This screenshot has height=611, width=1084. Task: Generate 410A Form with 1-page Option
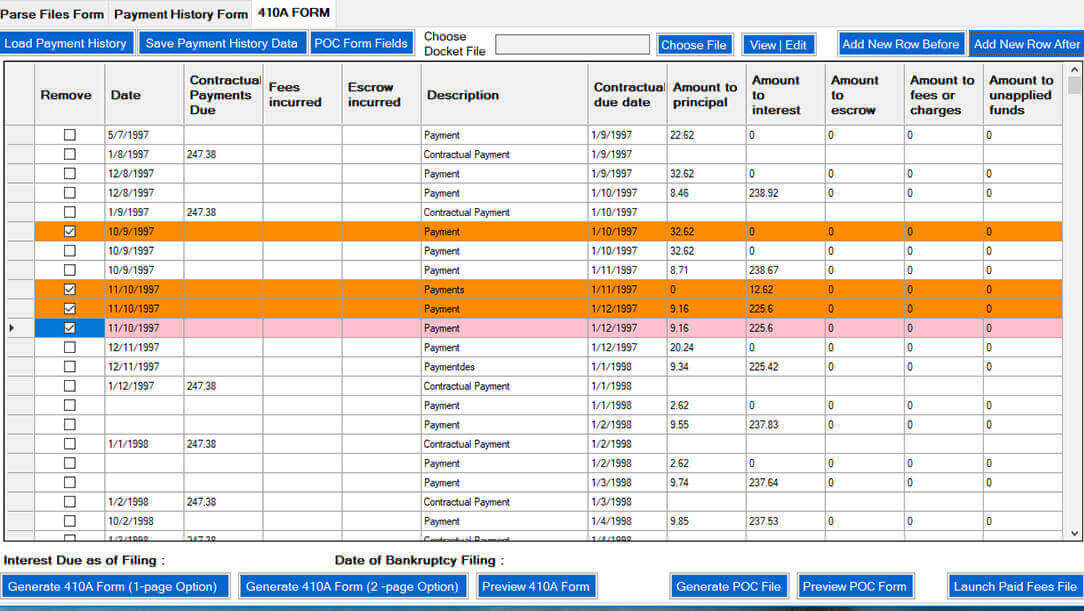[116, 588]
